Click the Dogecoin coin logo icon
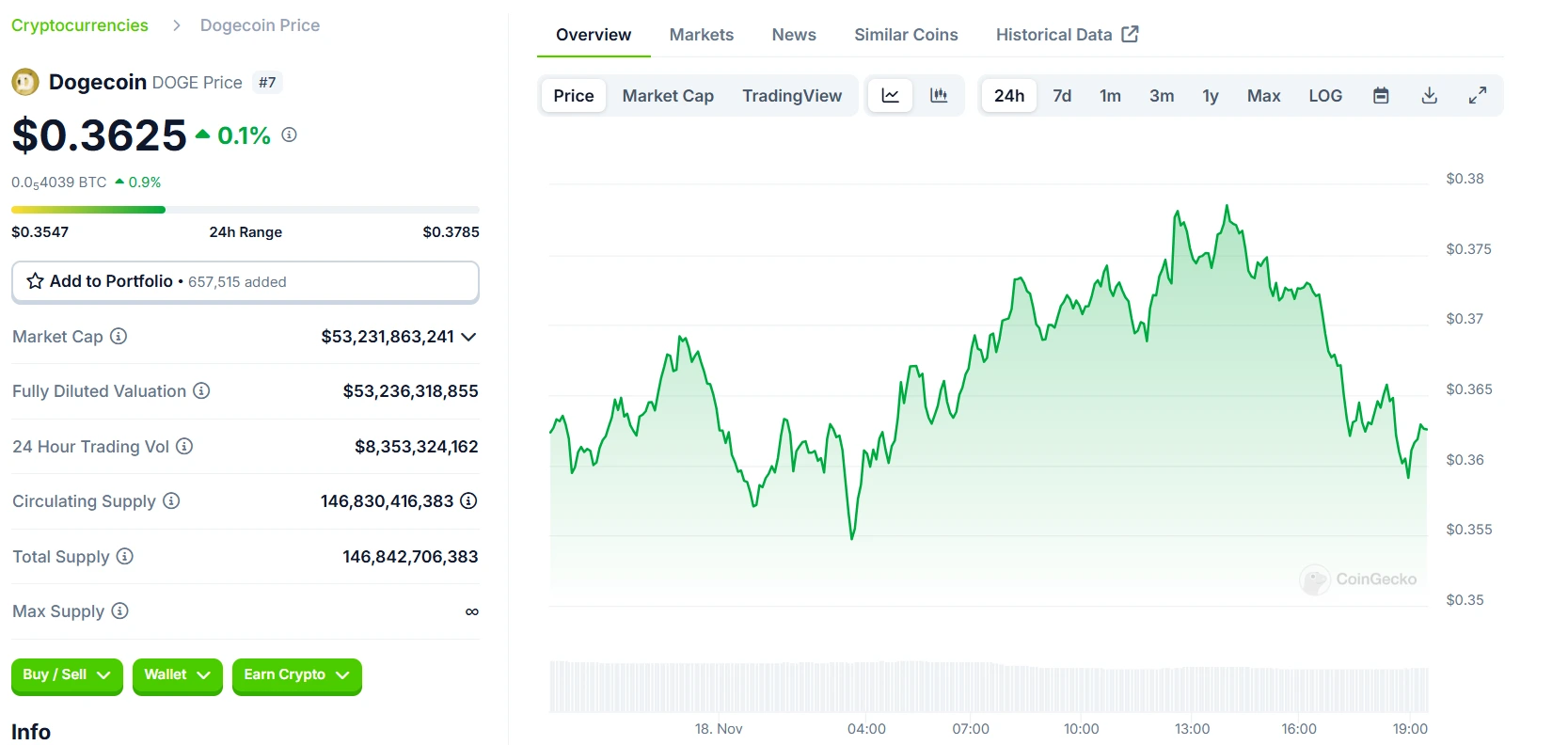The width and height of the screenshot is (1568, 745). tap(25, 83)
